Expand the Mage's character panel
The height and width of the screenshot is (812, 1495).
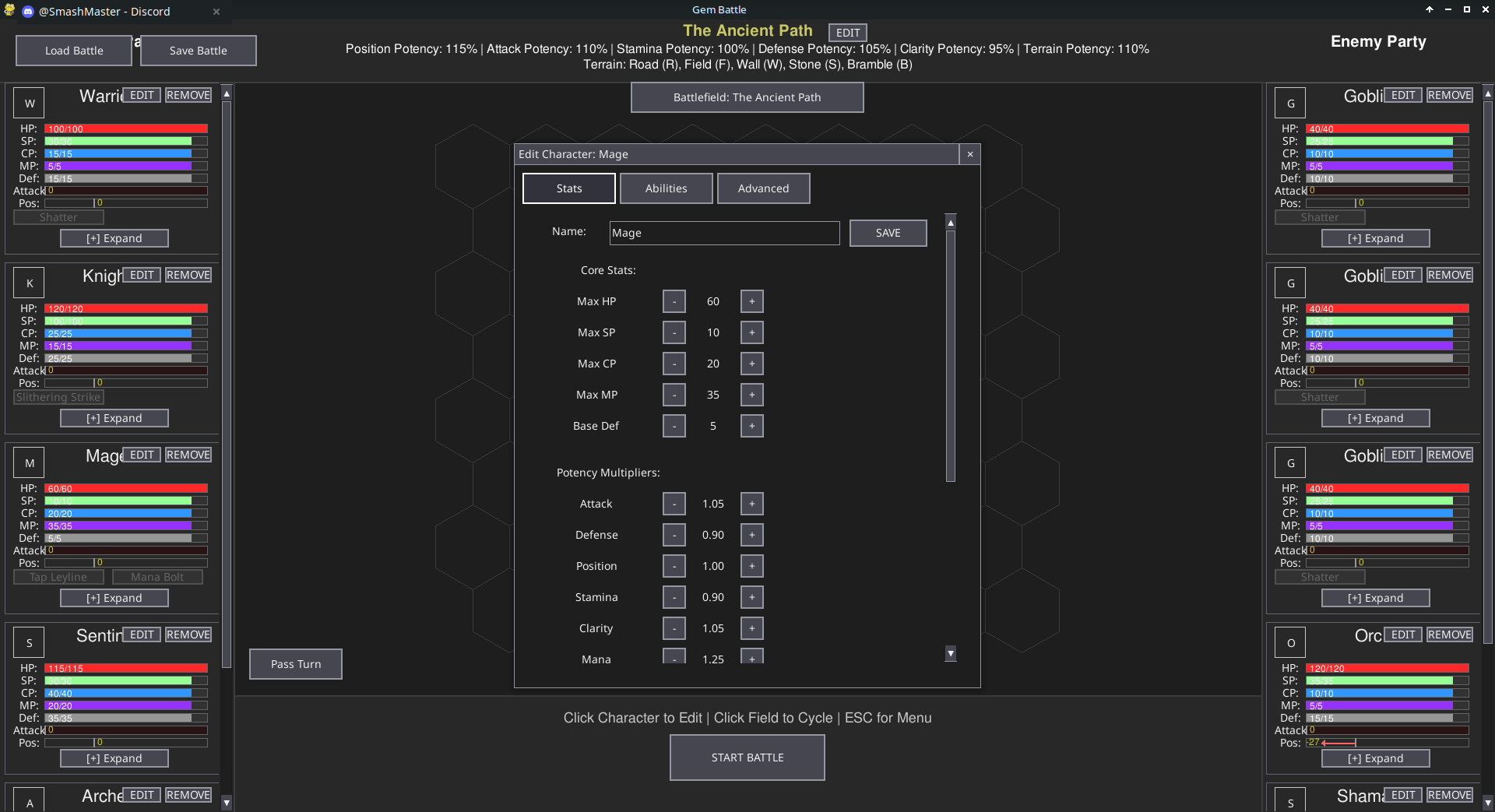[114, 597]
